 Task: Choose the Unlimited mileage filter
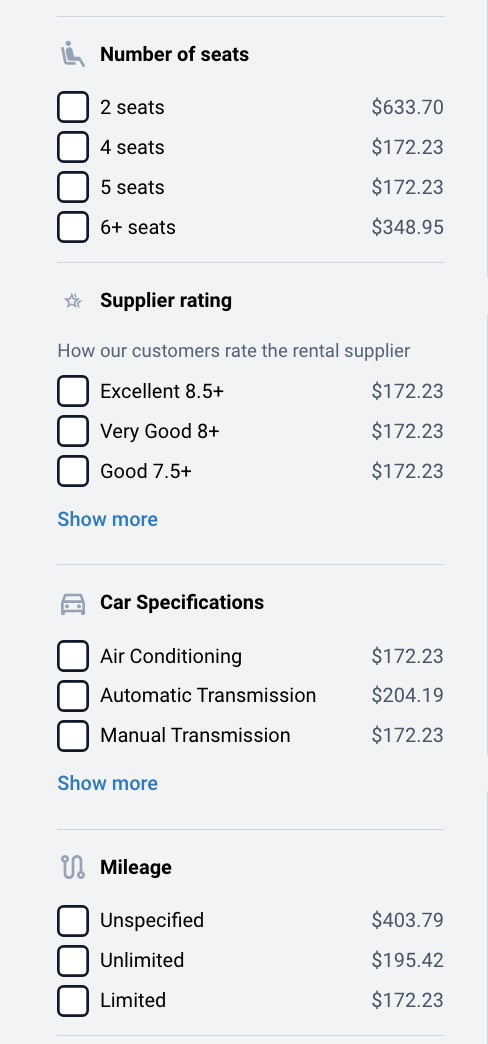pyautogui.click(x=73, y=960)
